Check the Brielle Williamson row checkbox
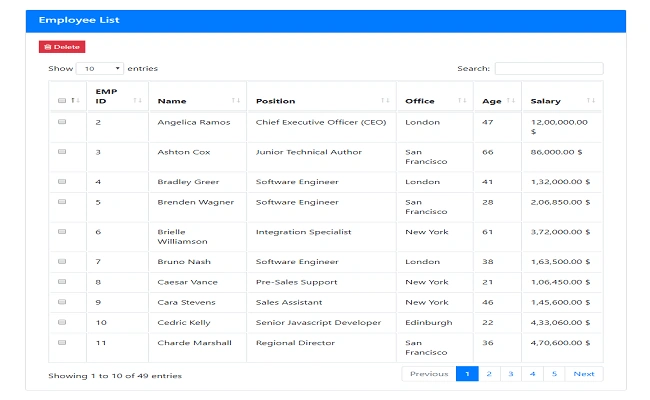Image resolution: width=650 pixels, height=400 pixels. coord(62,232)
